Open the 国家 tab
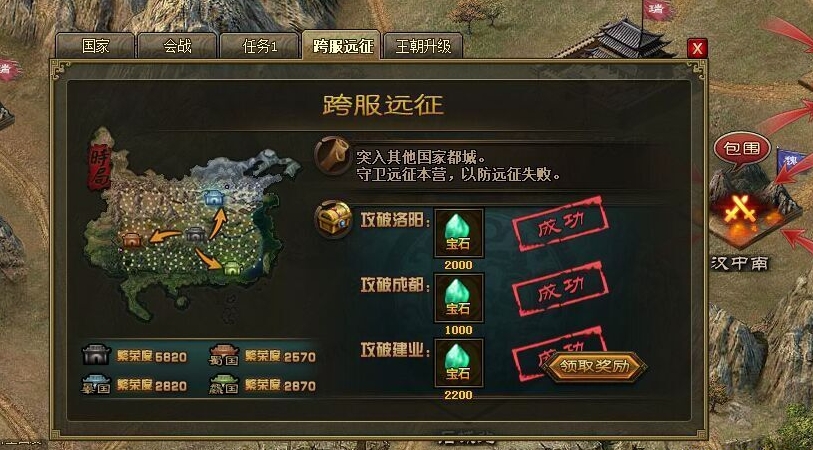Viewport: 813px width, 450px height. 95,46
